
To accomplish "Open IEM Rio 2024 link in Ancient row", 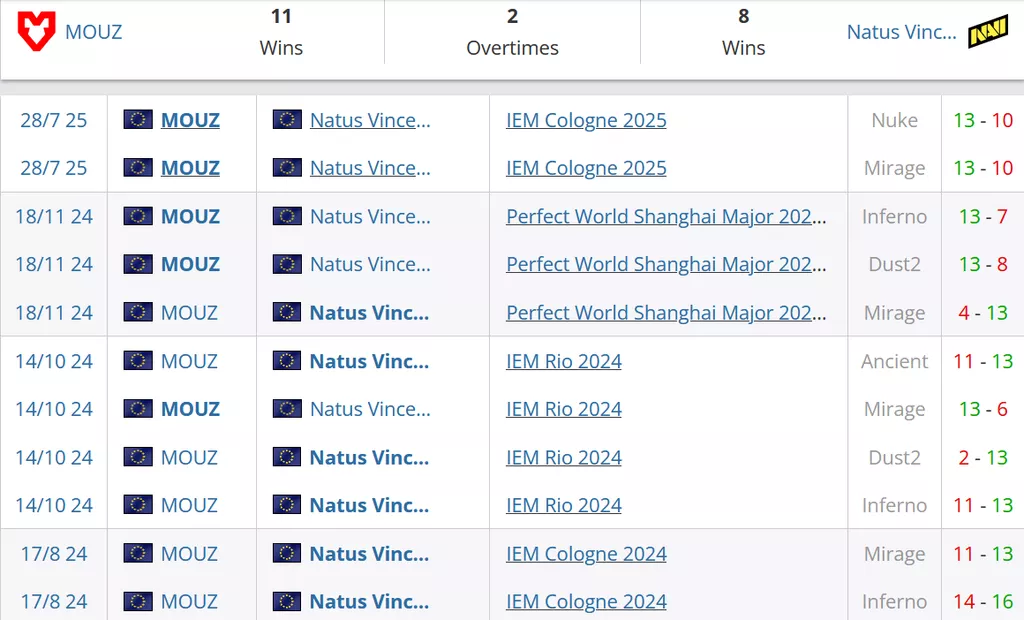I will tap(564, 361).
